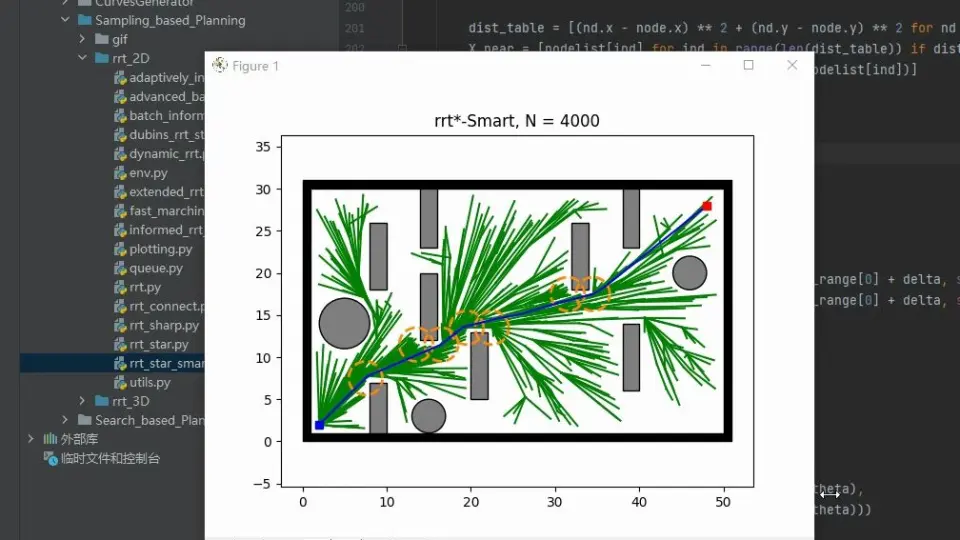
Task: Maximize the Figure 1 window
Action: [x=748, y=65]
